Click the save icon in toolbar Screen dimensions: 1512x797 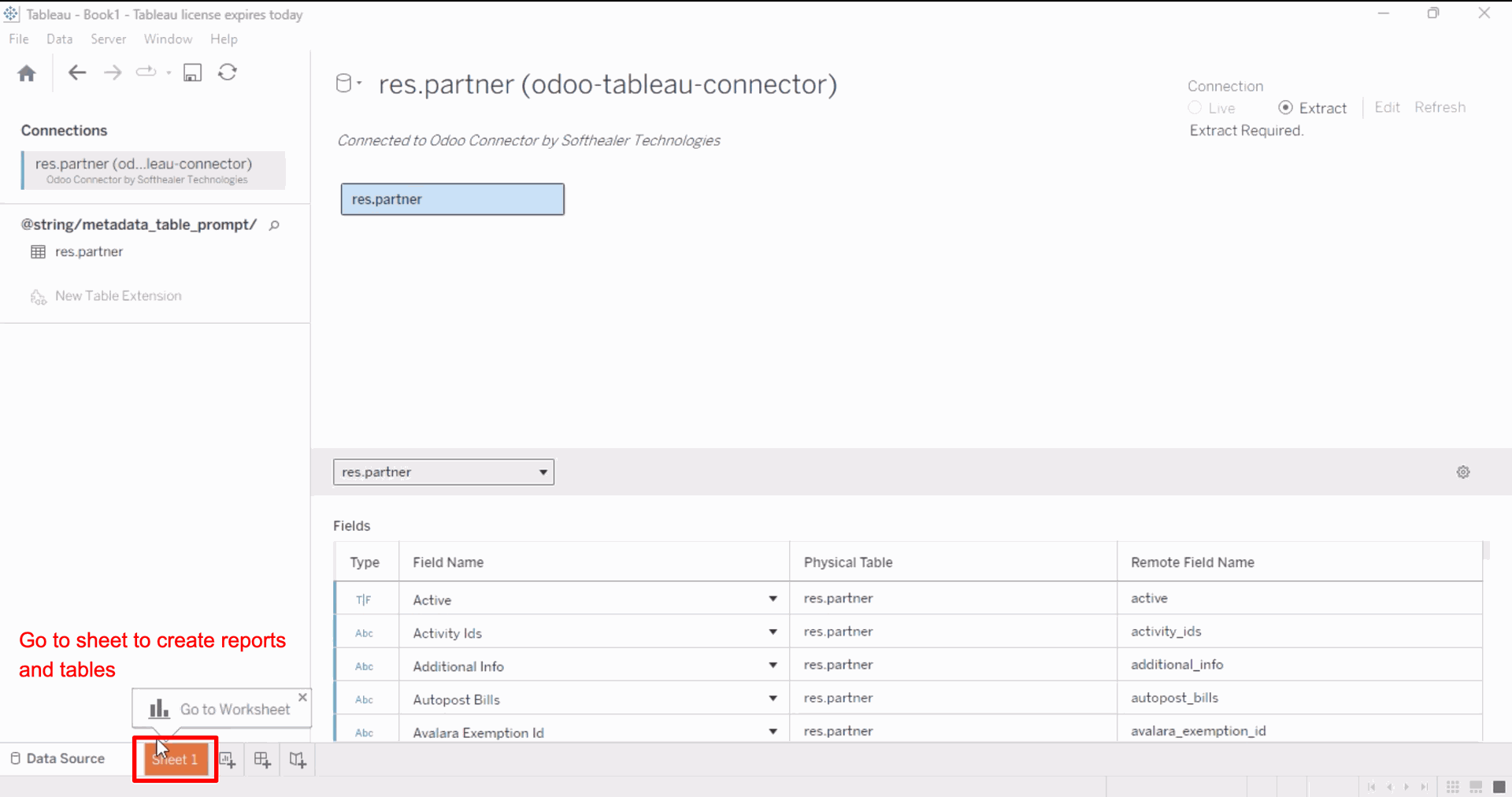[x=192, y=73]
